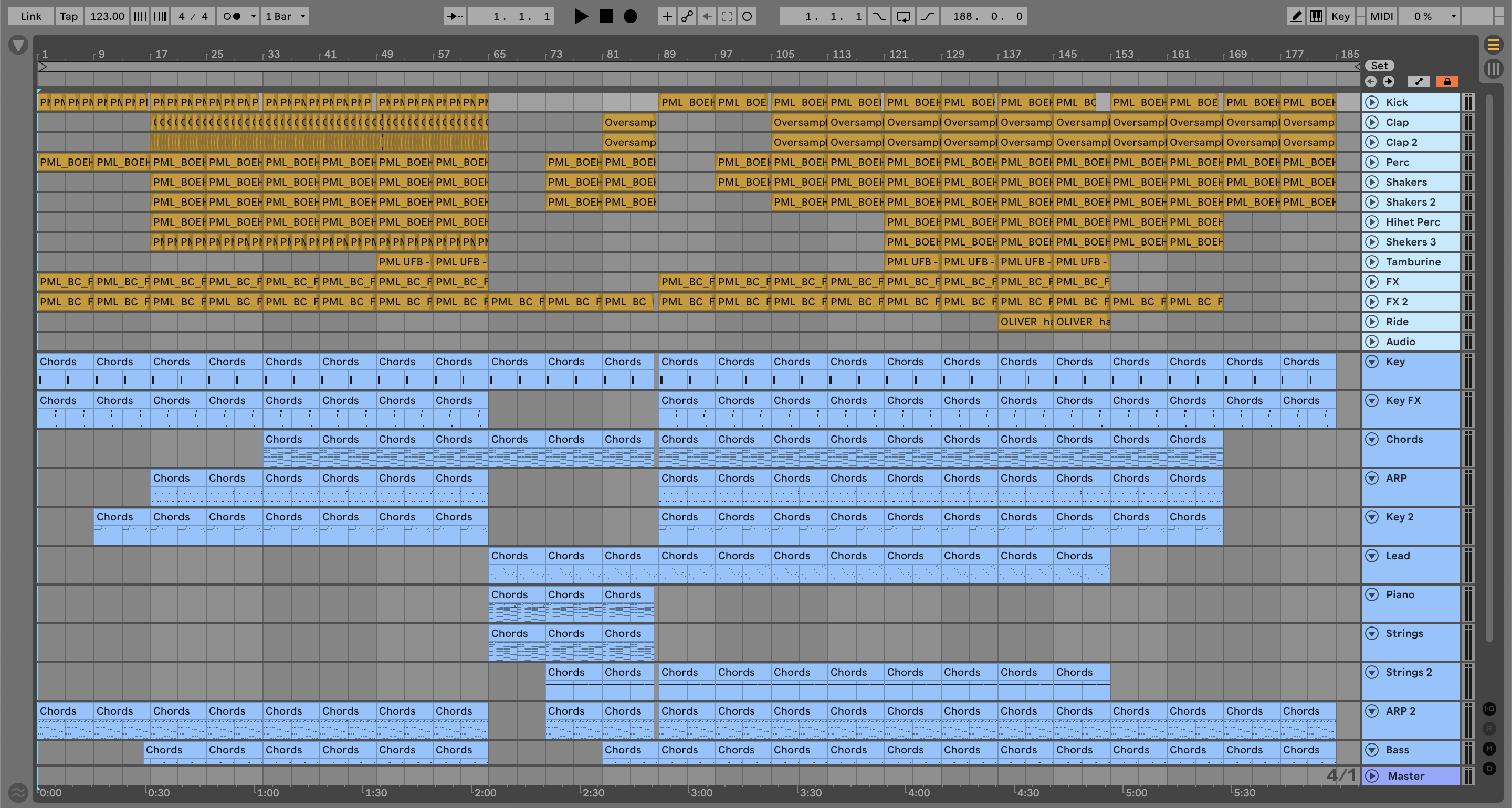Image resolution: width=1512 pixels, height=808 pixels.
Task: Click the Set locator button
Action: tap(1379, 66)
